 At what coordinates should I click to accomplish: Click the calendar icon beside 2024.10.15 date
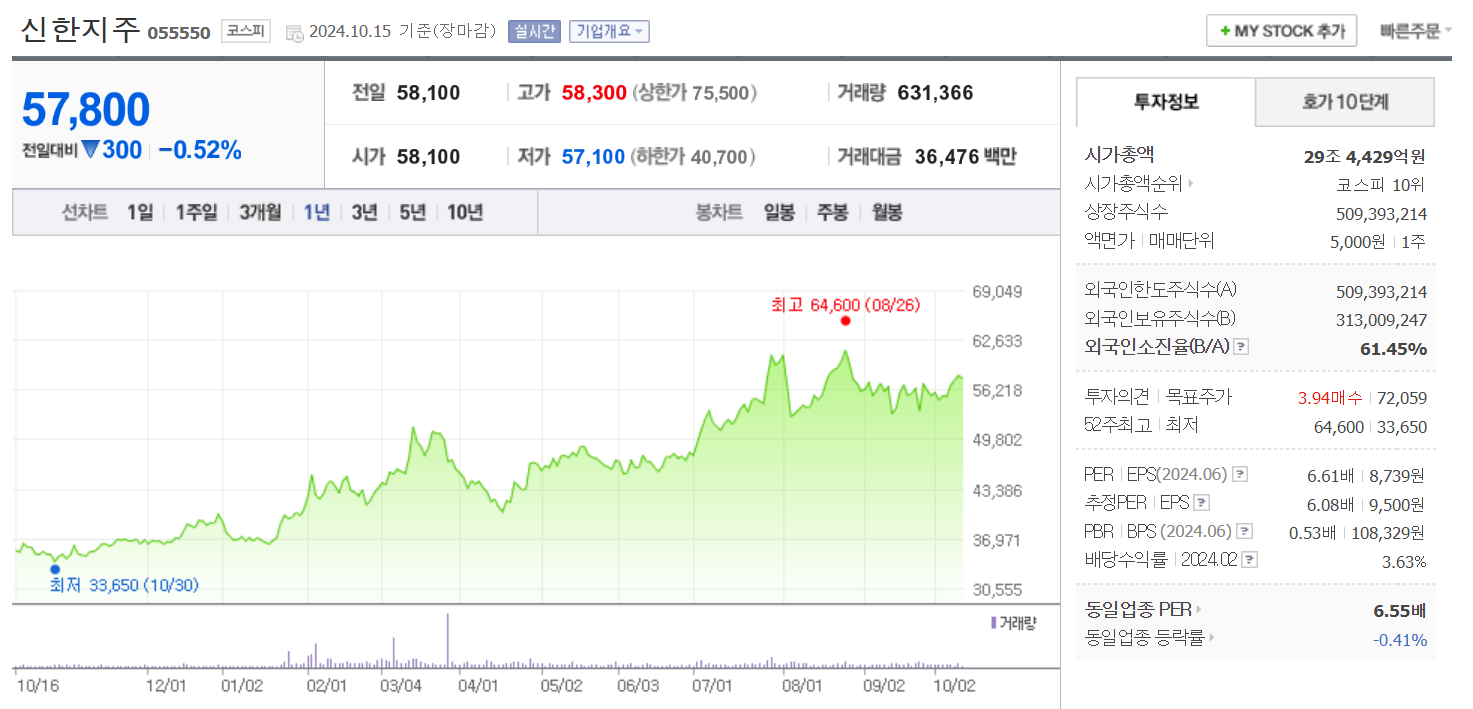click(x=295, y=33)
